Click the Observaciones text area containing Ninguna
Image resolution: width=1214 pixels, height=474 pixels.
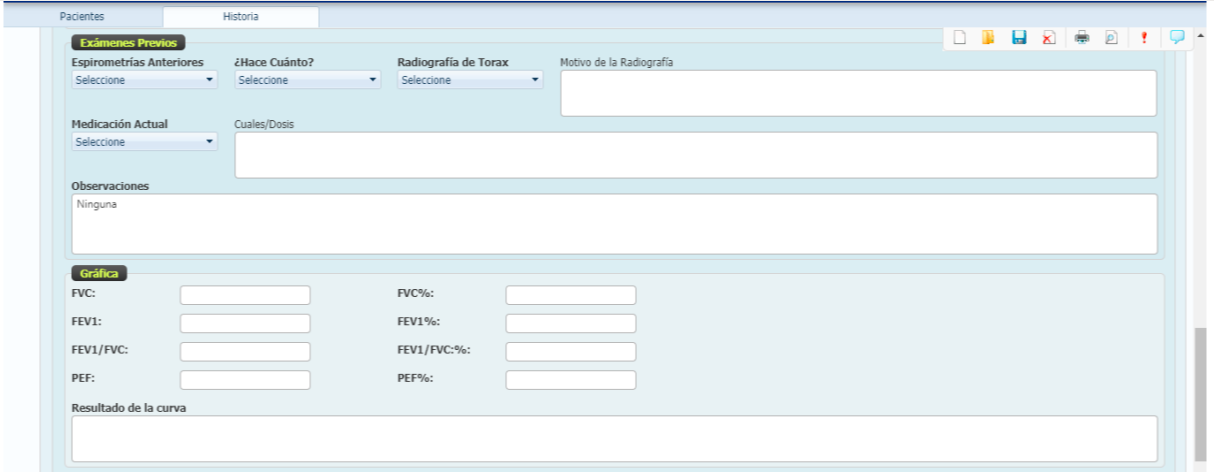(614, 223)
